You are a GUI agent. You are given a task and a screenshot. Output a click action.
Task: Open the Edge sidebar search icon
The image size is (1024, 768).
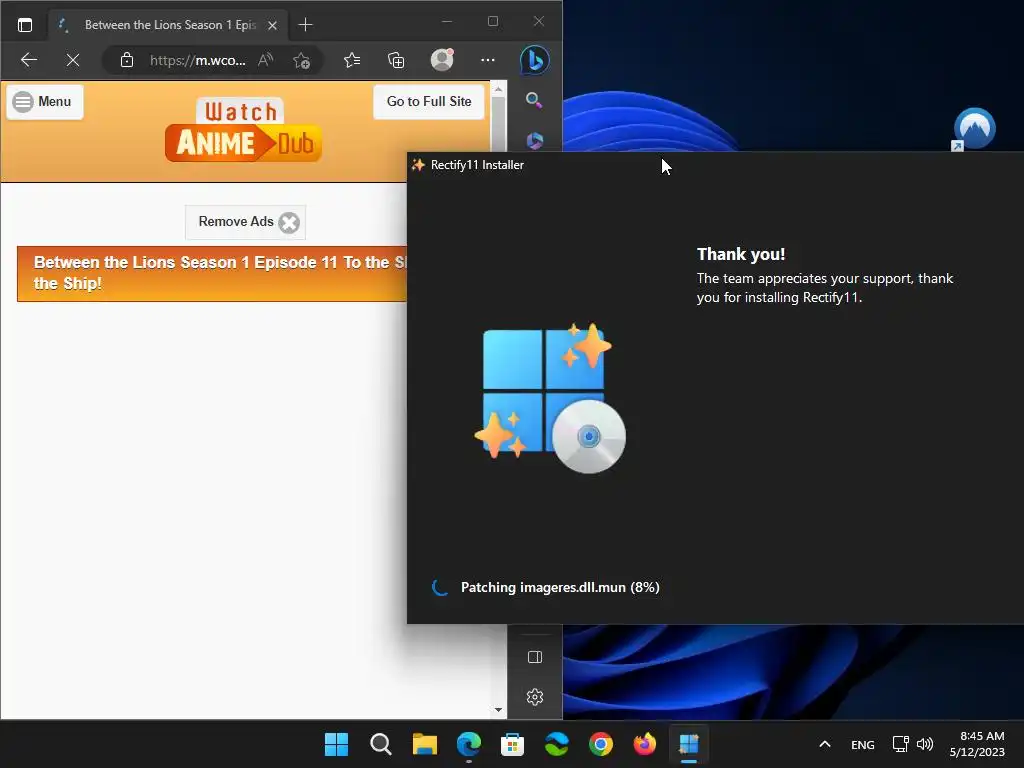(x=534, y=100)
